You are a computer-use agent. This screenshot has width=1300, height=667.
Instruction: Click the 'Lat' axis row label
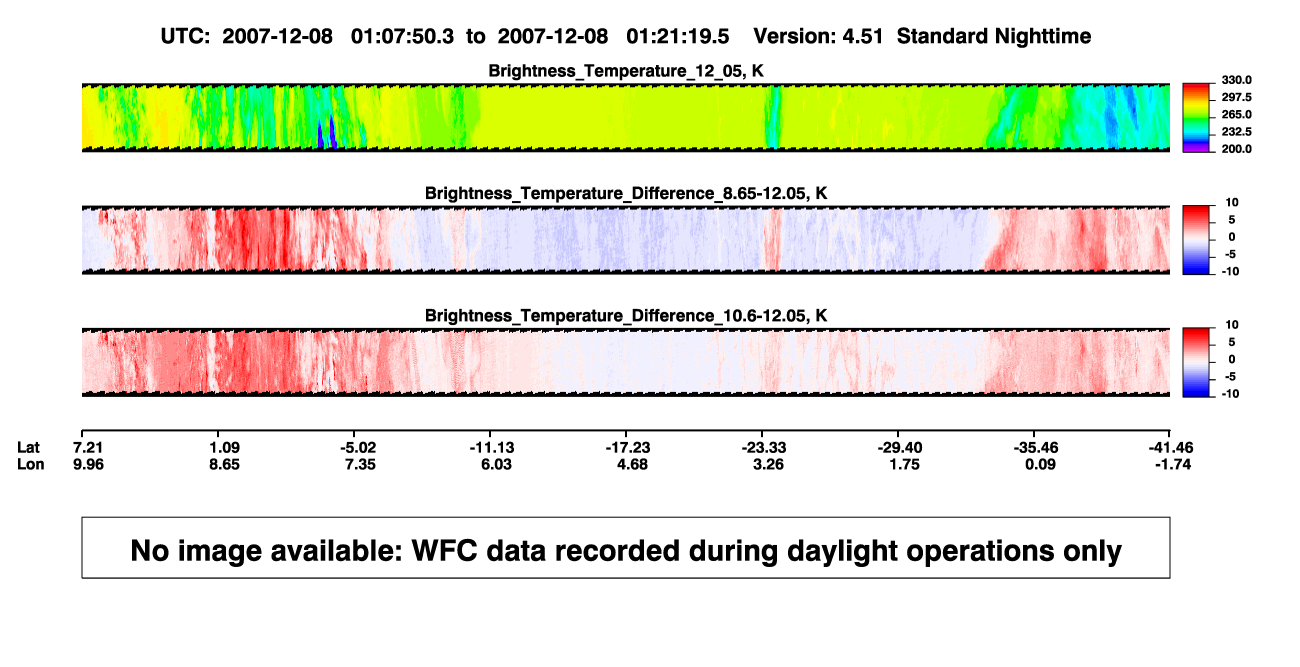tap(29, 446)
